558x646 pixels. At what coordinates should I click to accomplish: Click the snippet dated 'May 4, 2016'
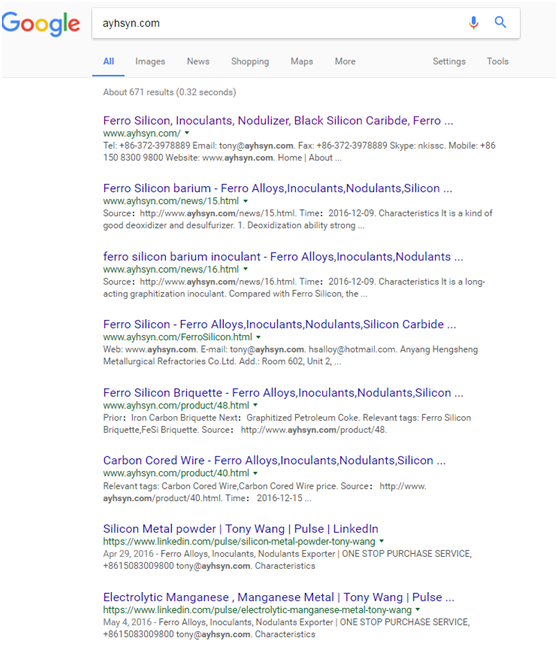click(286, 628)
